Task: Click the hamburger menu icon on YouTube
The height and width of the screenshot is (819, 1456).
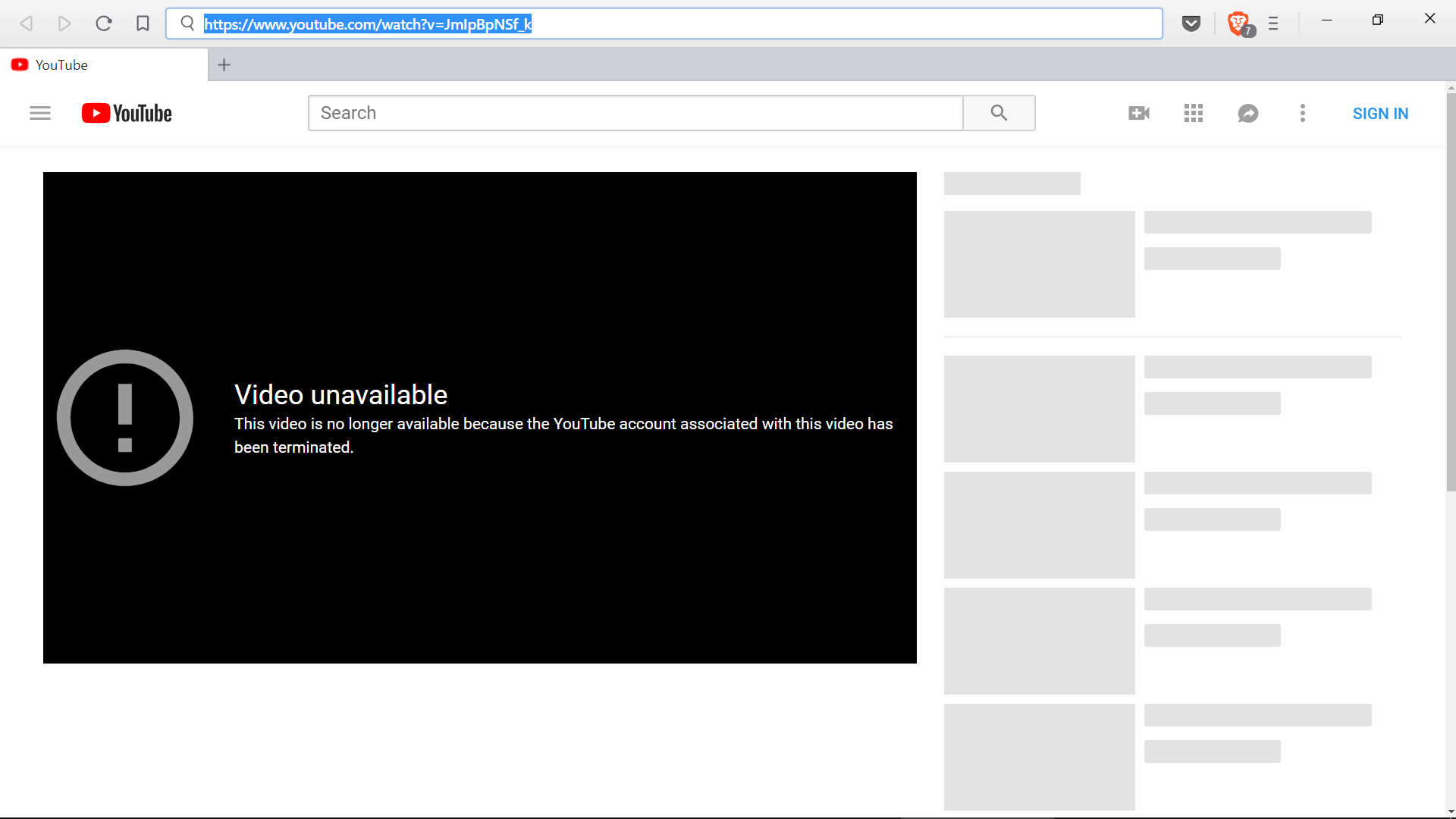Action: point(40,113)
